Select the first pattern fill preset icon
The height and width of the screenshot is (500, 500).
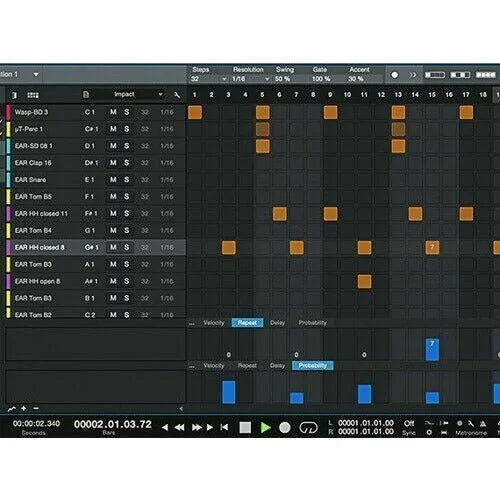[x=435, y=75]
